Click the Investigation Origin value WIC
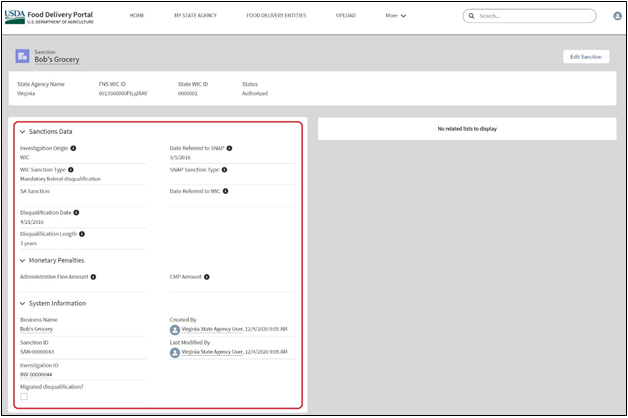Image resolution: width=628 pixels, height=418 pixels. 25,157
